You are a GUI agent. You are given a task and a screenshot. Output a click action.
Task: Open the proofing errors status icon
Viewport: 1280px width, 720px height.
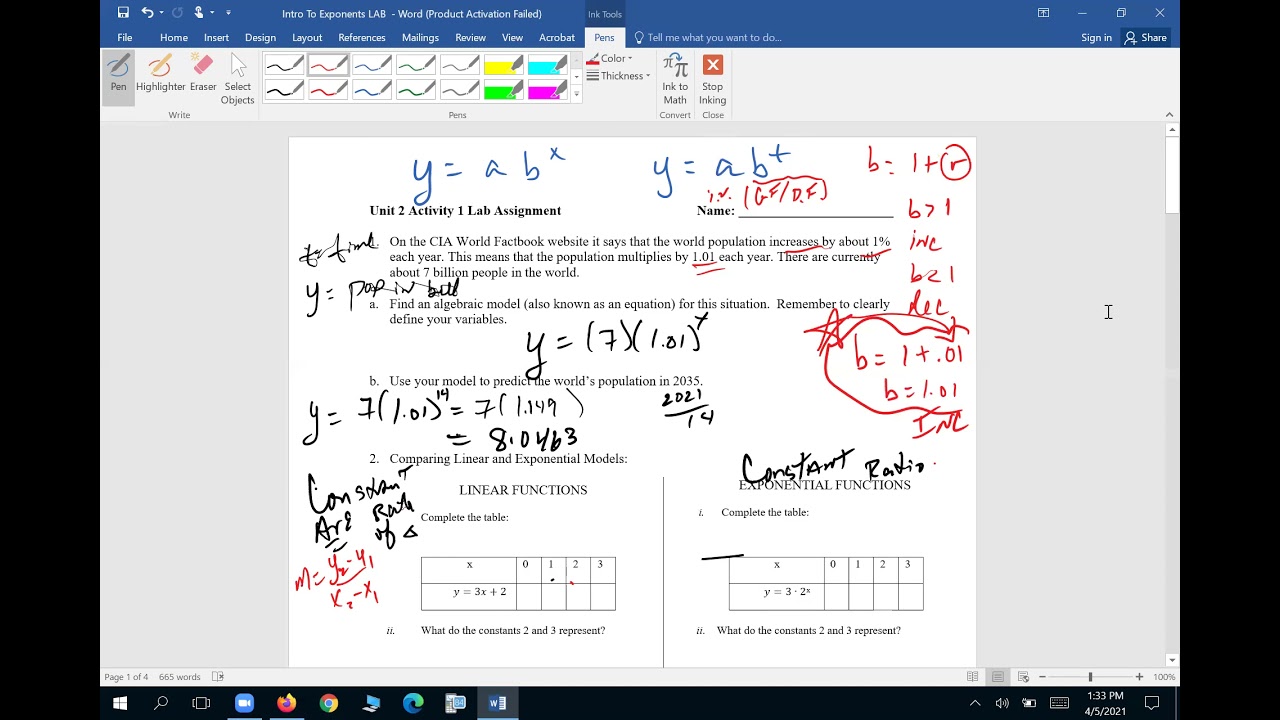click(x=218, y=677)
